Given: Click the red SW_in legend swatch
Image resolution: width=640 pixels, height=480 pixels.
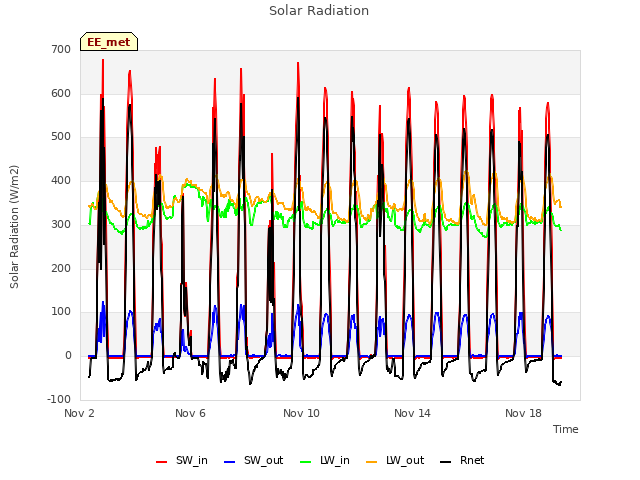Looking at the screenshot, I should (162, 462).
